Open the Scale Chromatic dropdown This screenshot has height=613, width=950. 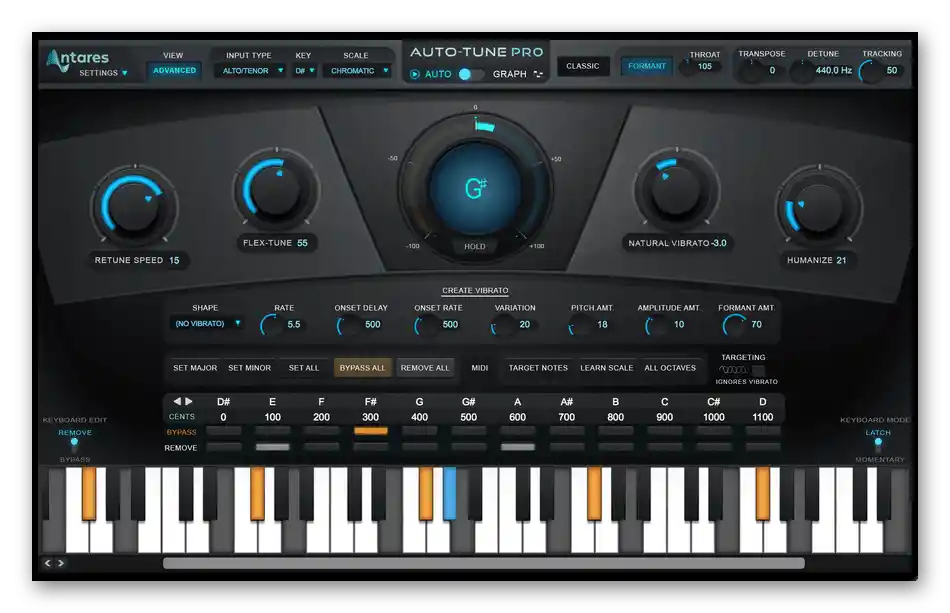click(357, 71)
